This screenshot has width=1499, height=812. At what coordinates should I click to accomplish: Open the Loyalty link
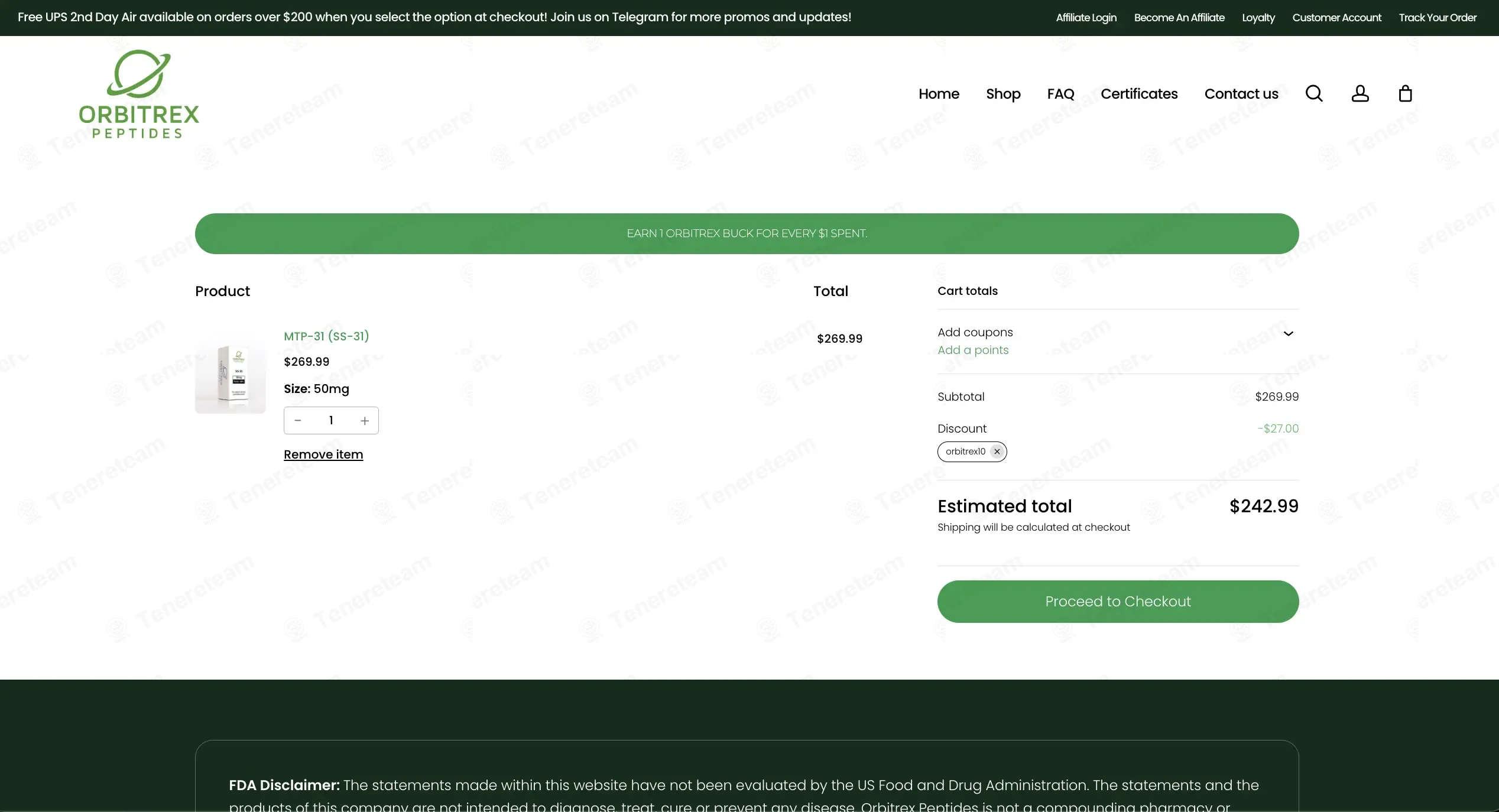1258,18
